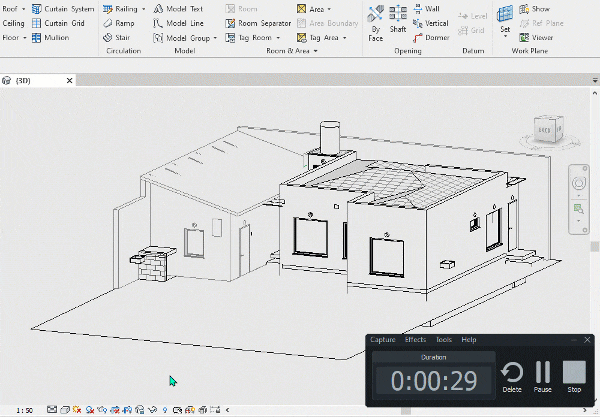Close the {3D} view tab
The width and height of the screenshot is (600, 417).
click(69, 80)
